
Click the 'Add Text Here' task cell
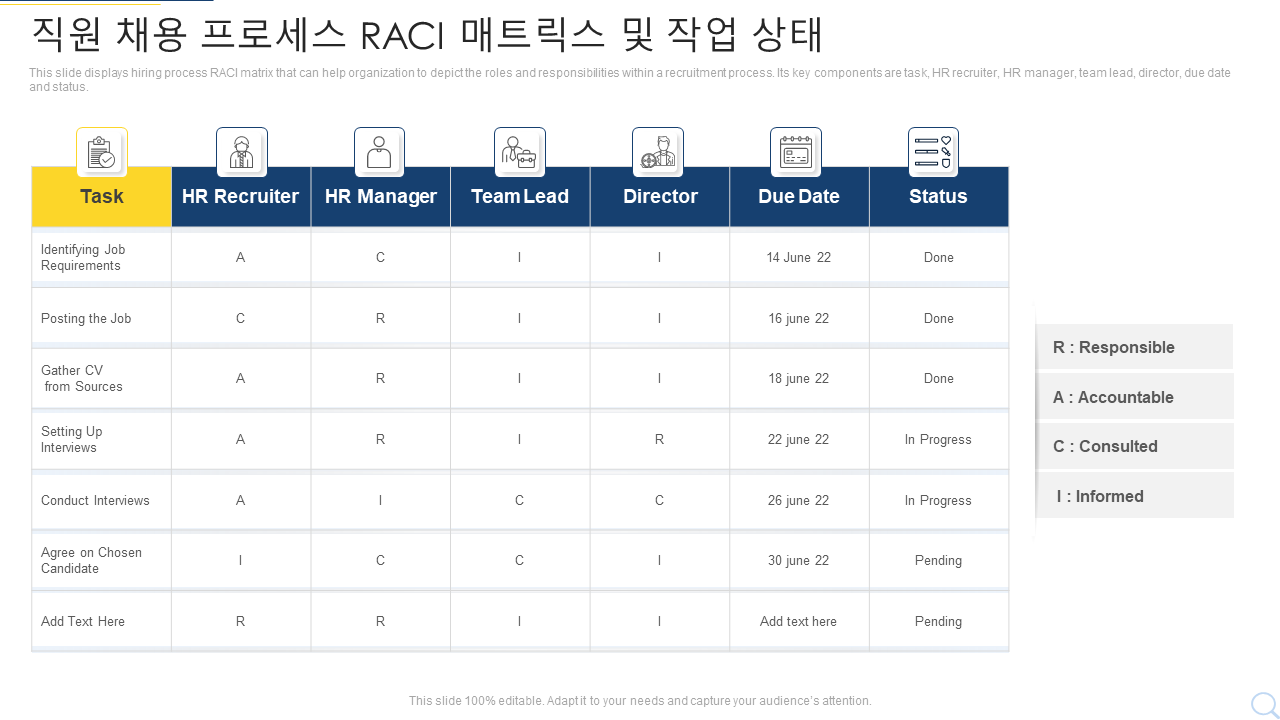tap(102, 621)
